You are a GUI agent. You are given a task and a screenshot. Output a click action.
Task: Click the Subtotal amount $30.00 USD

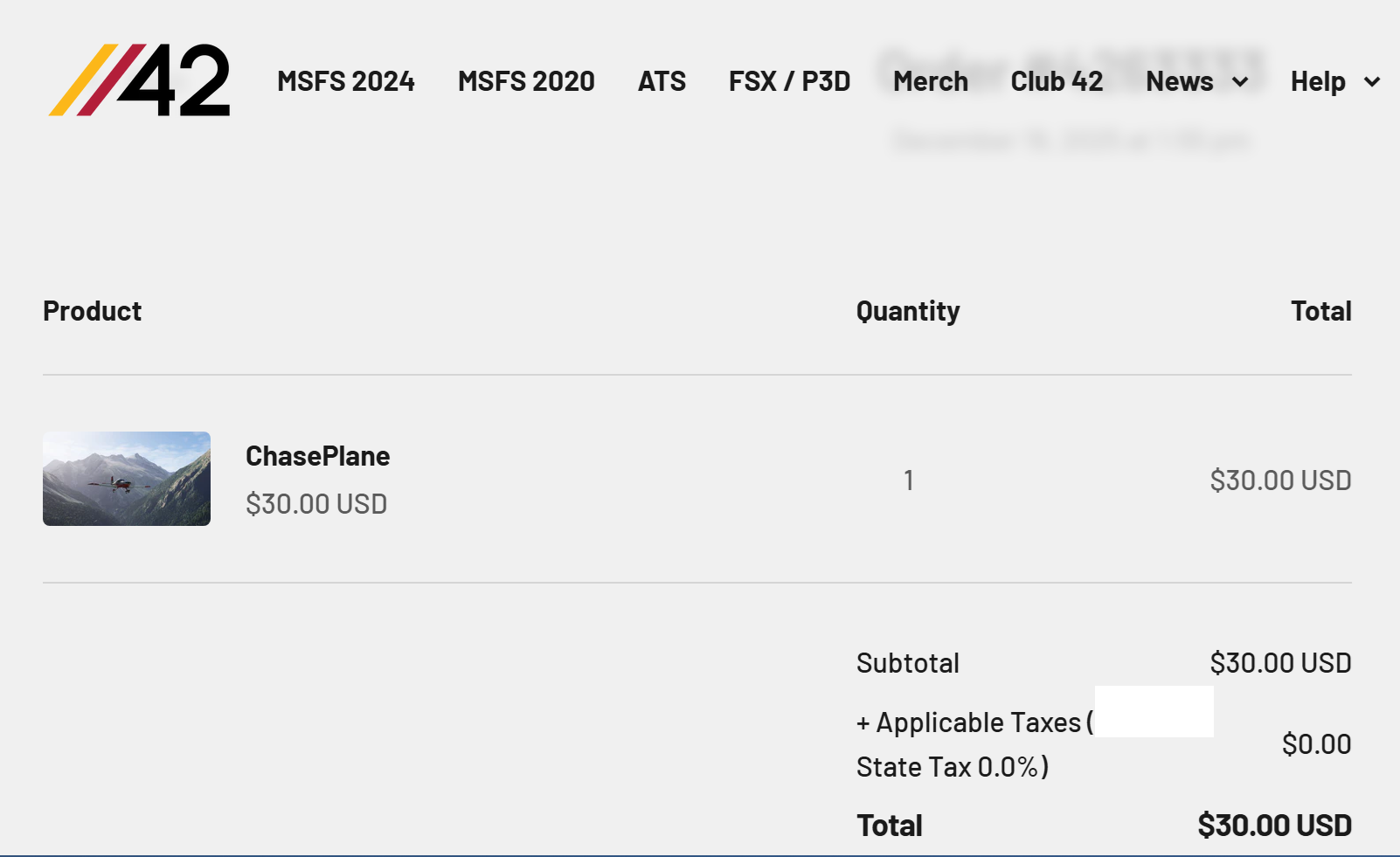(x=1280, y=663)
